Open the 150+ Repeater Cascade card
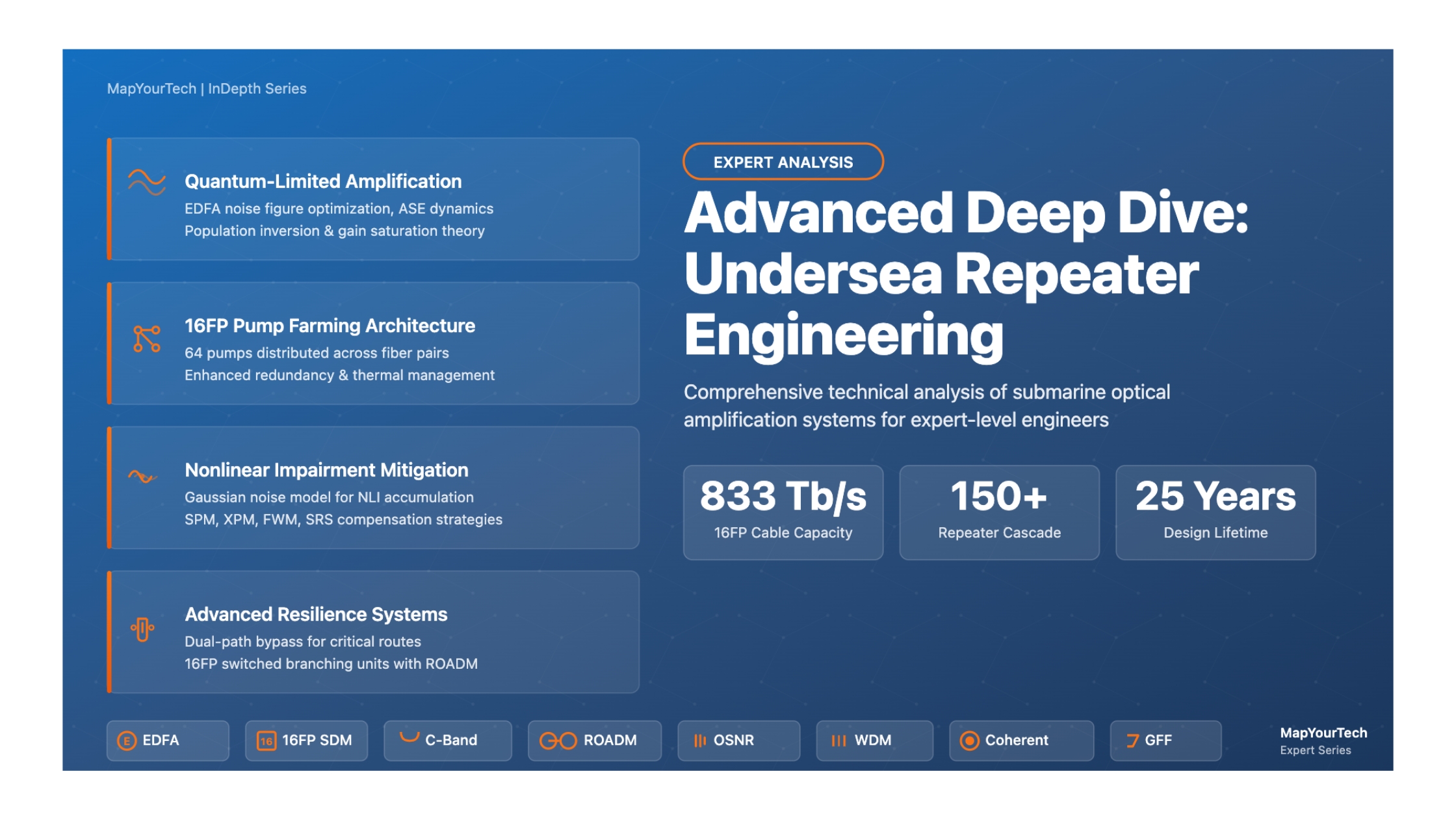This screenshot has height=819, width=1456. coord(1000,512)
